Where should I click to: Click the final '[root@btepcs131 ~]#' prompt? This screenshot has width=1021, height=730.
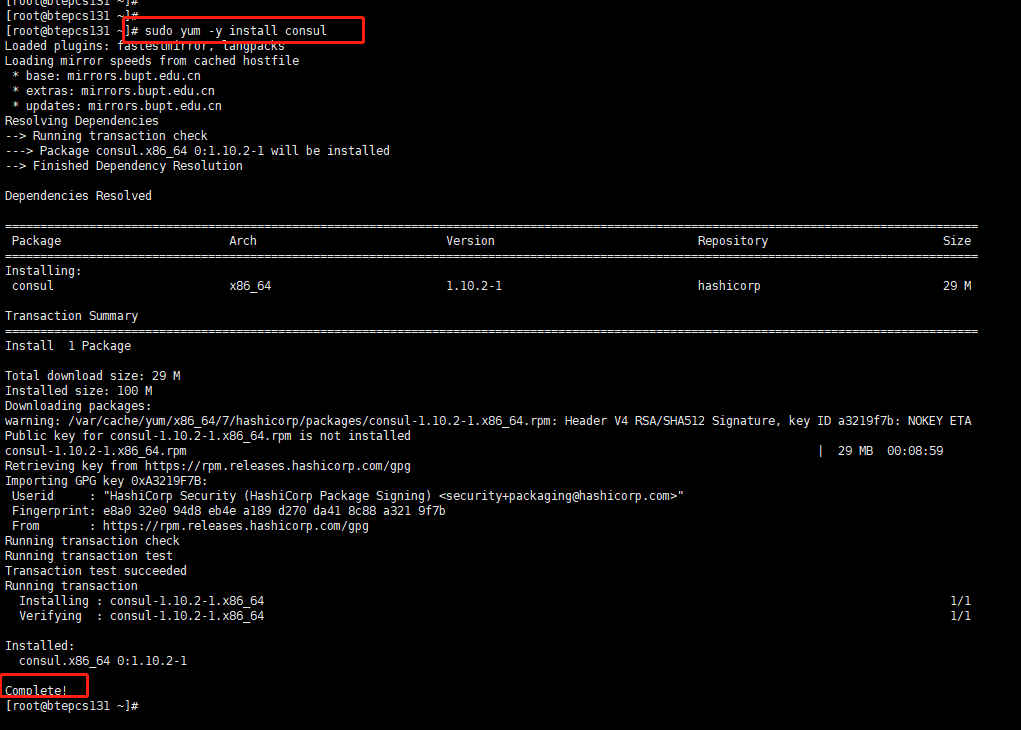pos(72,705)
